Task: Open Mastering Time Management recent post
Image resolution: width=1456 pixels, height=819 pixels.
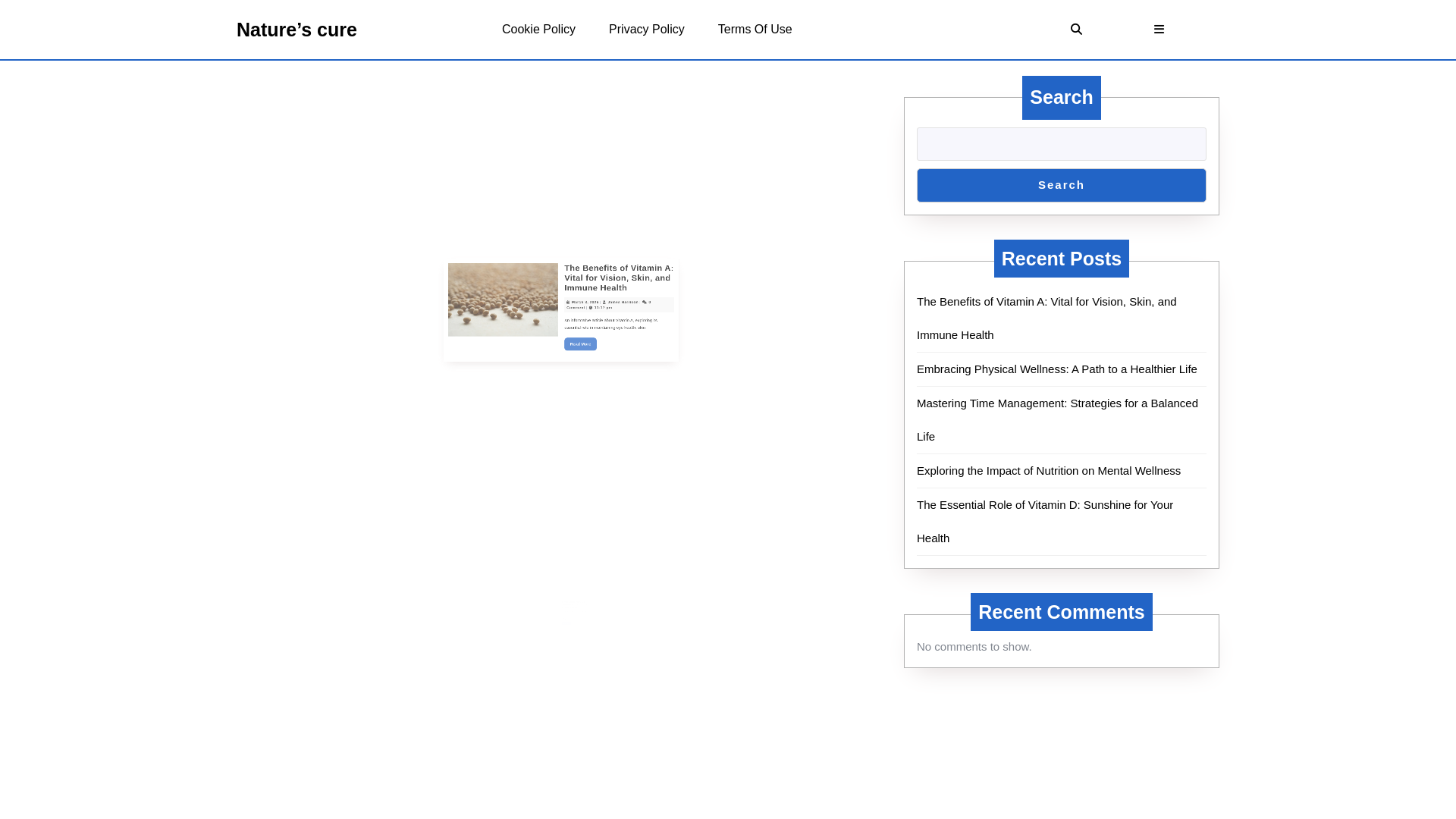Action: tap(1057, 419)
